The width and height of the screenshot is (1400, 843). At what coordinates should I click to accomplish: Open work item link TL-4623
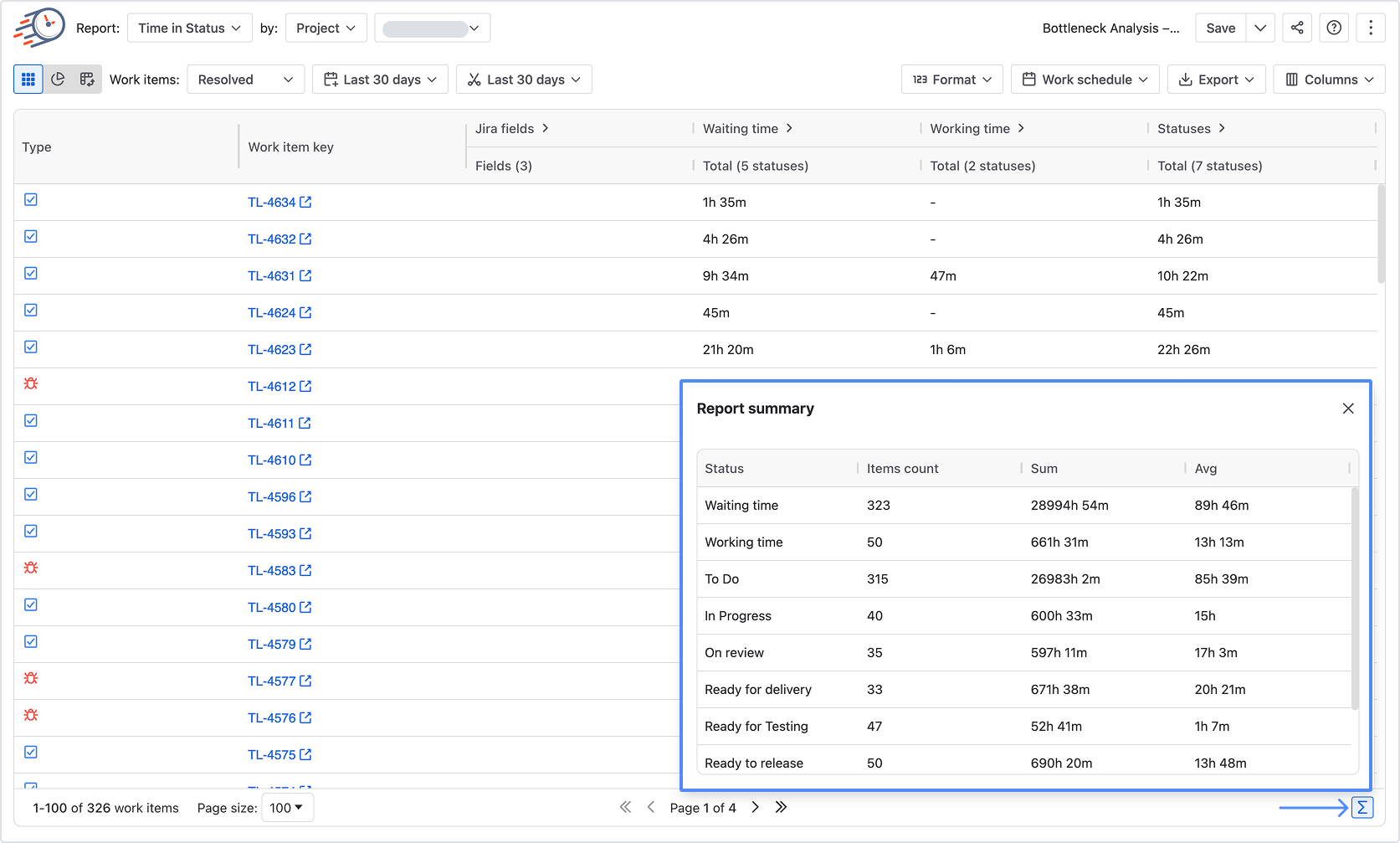pos(272,350)
